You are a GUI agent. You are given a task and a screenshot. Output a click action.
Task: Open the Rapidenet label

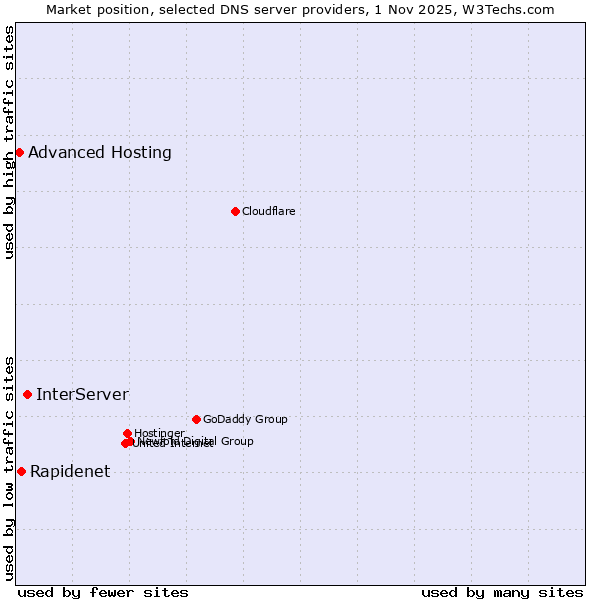[70, 471]
